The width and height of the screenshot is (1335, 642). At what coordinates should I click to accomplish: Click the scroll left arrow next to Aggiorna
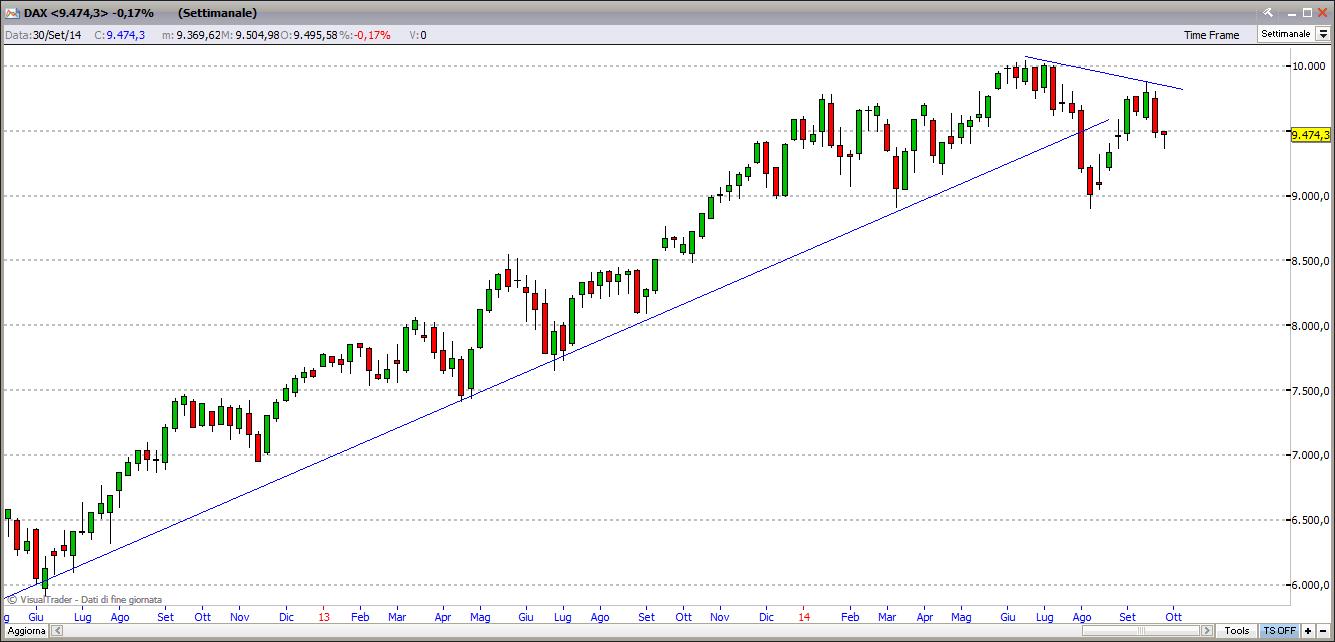(57, 631)
